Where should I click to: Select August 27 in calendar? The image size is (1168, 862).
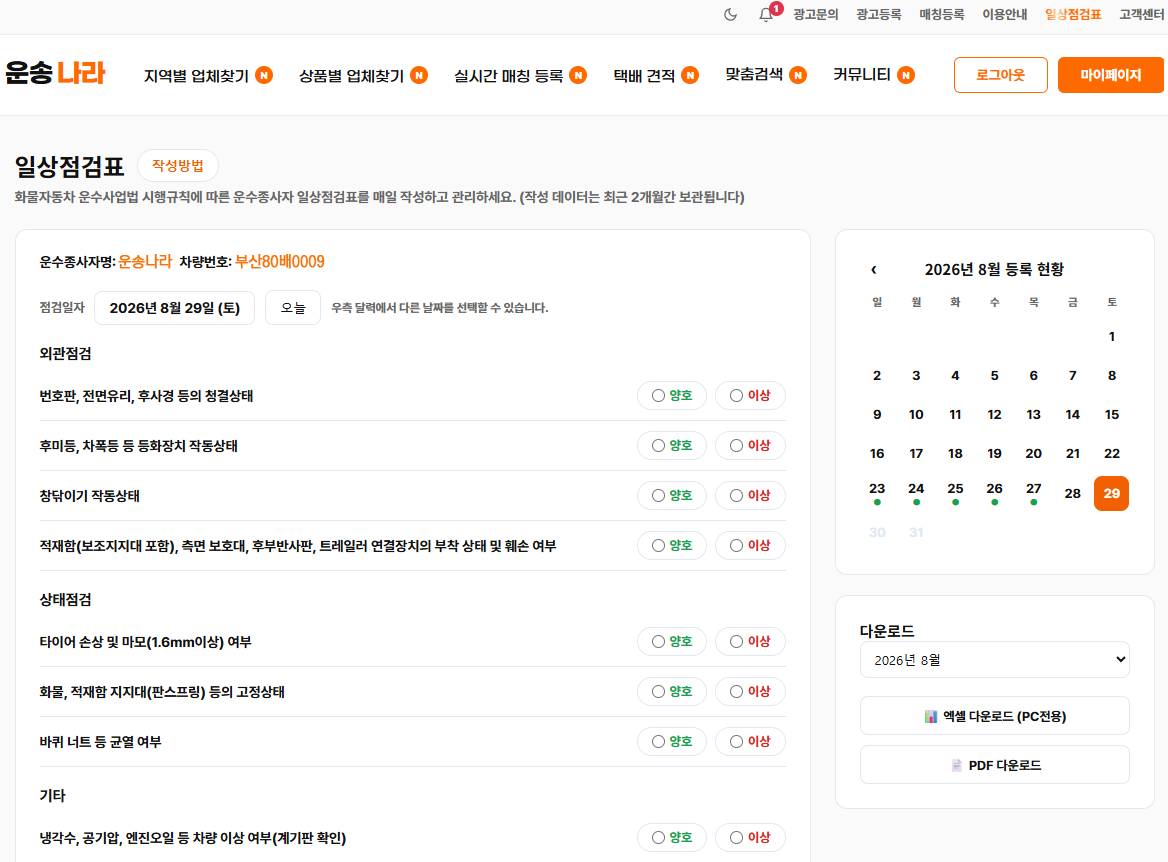(1034, 492)
